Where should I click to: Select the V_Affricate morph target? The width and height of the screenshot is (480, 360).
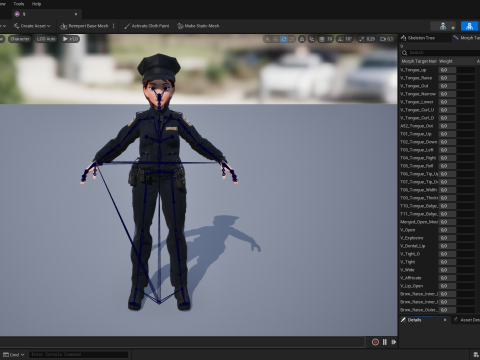[411, 278]
